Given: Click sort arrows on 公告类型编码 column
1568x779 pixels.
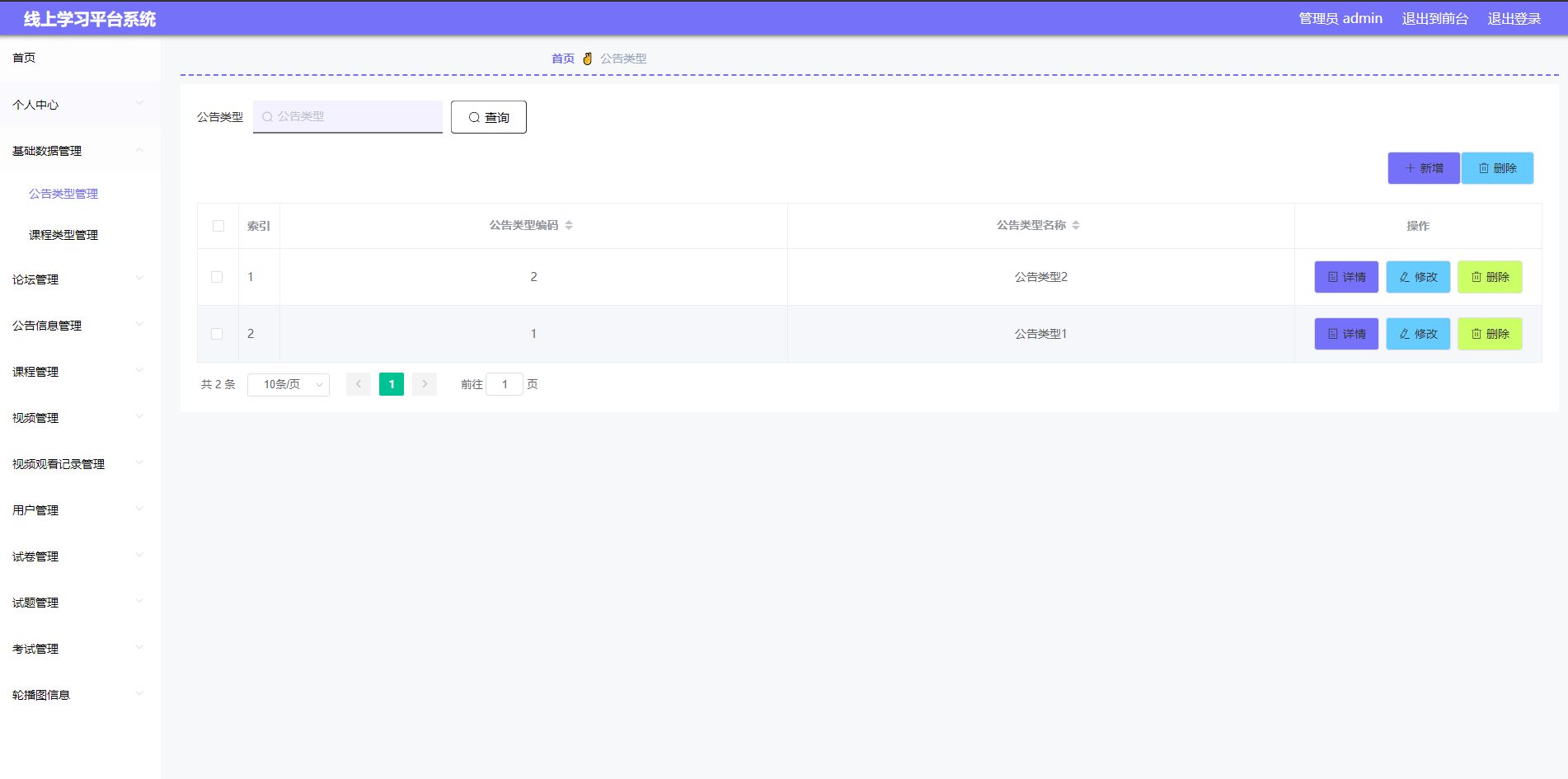Looking at the screenshot, I should (569, 225).
